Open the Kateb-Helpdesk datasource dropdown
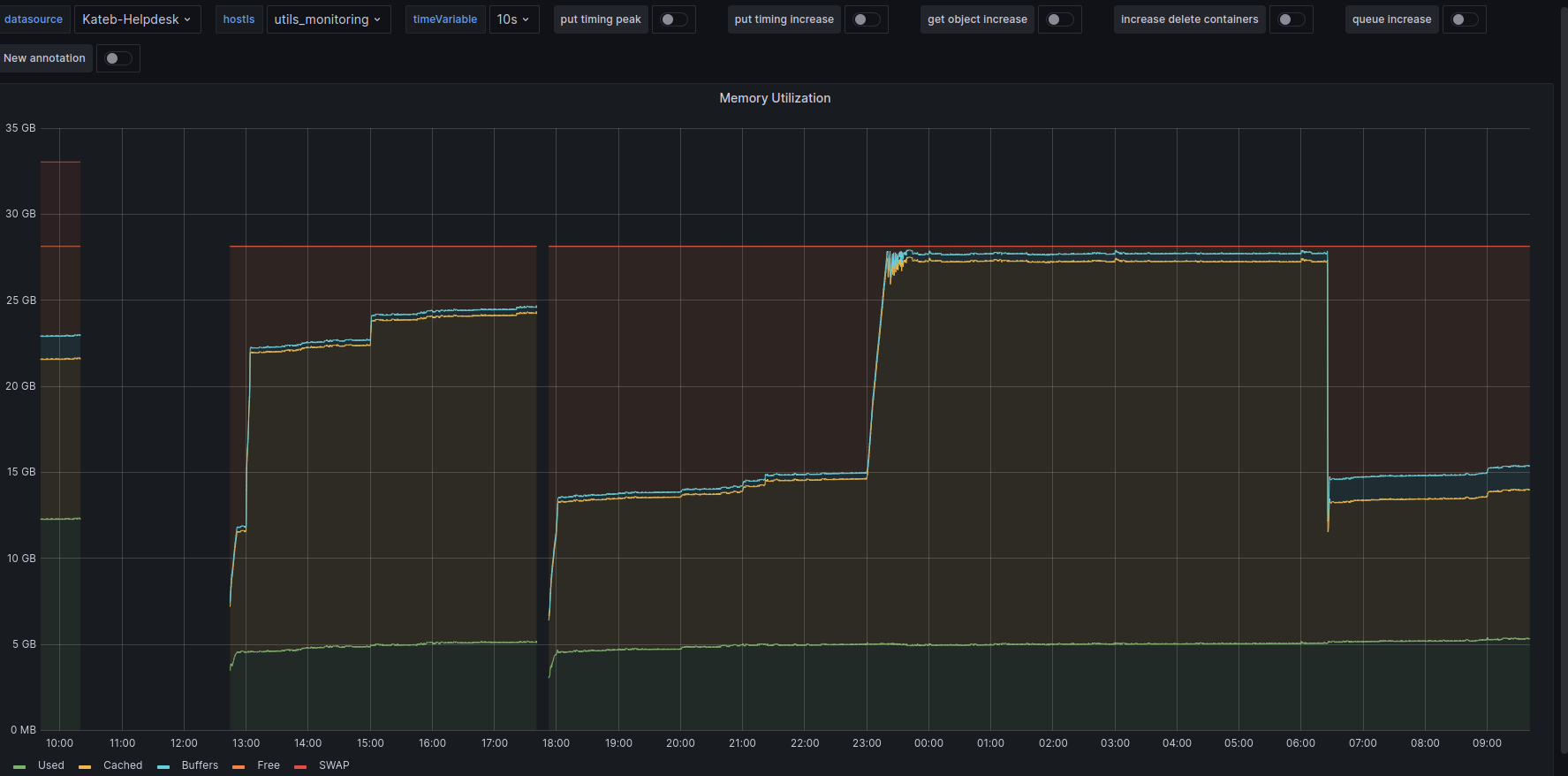1568x776 pixels. 137,19
